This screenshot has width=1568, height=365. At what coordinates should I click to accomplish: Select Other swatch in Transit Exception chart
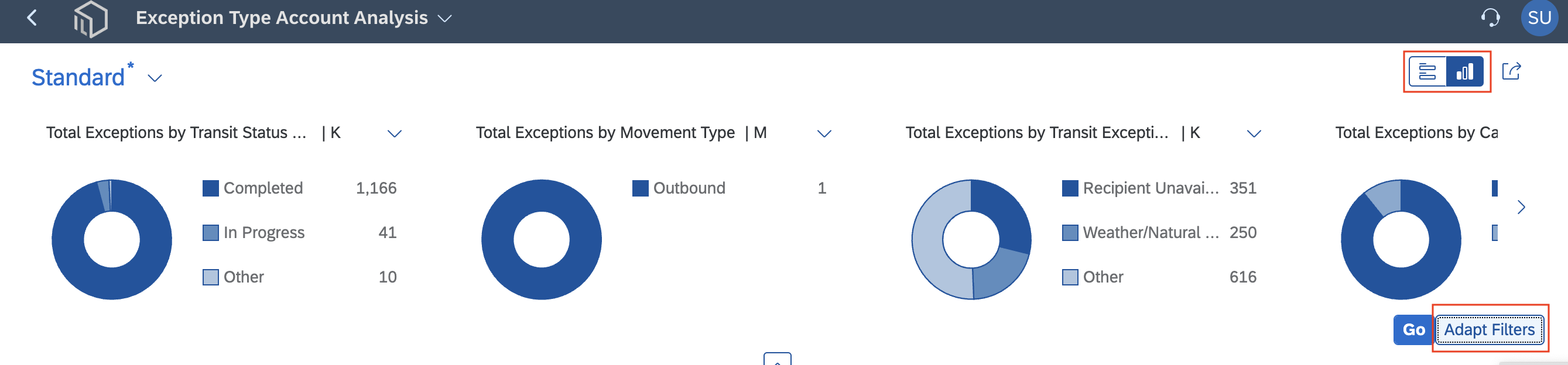[1070, 277]
